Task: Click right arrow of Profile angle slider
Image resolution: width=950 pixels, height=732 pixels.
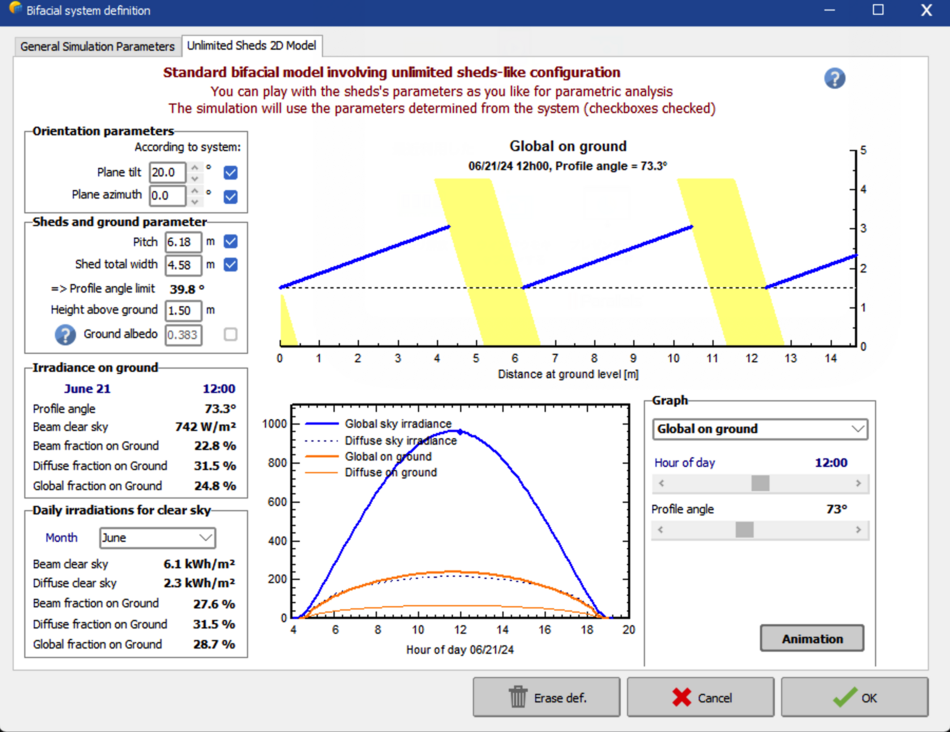Action: tap(859, 530)
